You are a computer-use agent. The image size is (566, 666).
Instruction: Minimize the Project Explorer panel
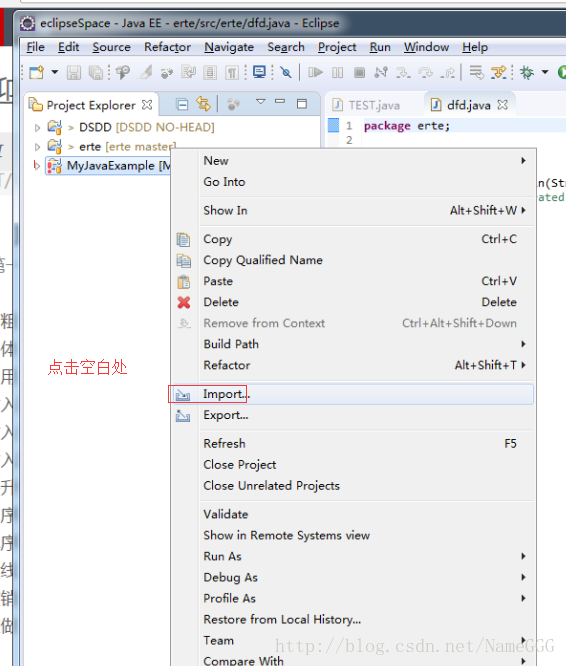(x=280, y=102)
